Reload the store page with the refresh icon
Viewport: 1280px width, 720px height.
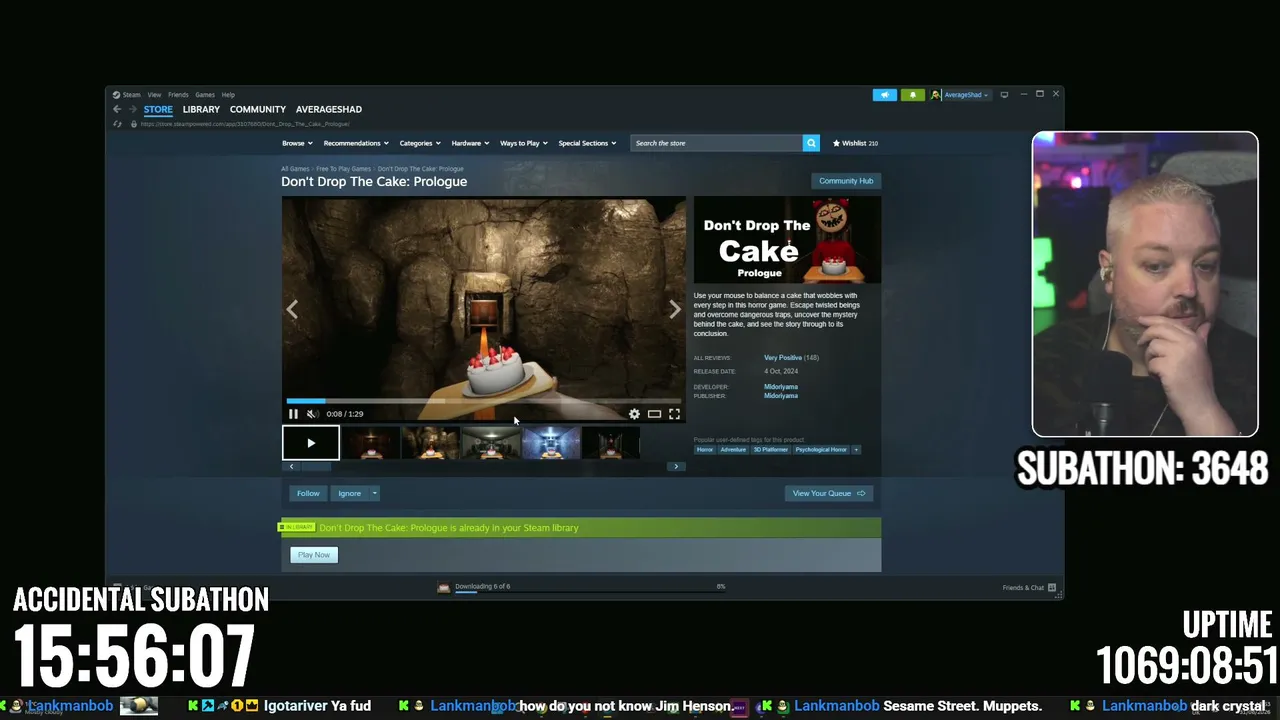[x=118, y=124]
